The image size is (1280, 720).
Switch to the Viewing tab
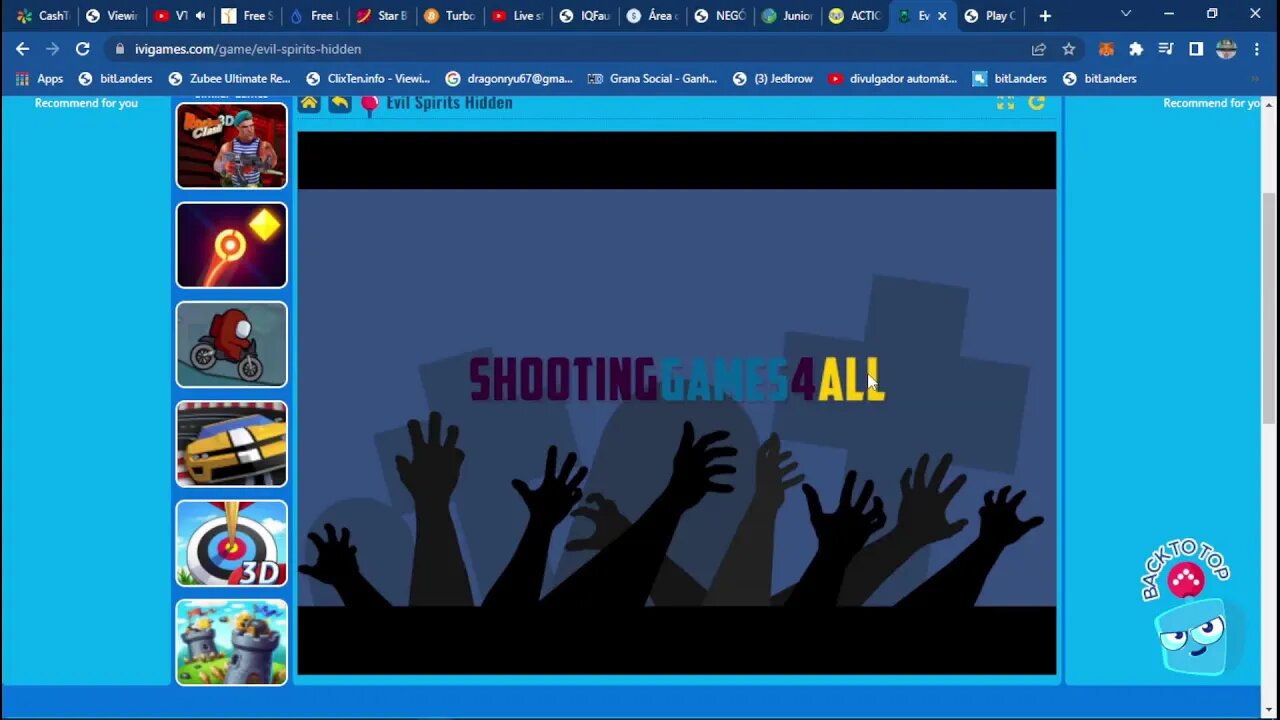pyautogui.click(x=110, y=16)
